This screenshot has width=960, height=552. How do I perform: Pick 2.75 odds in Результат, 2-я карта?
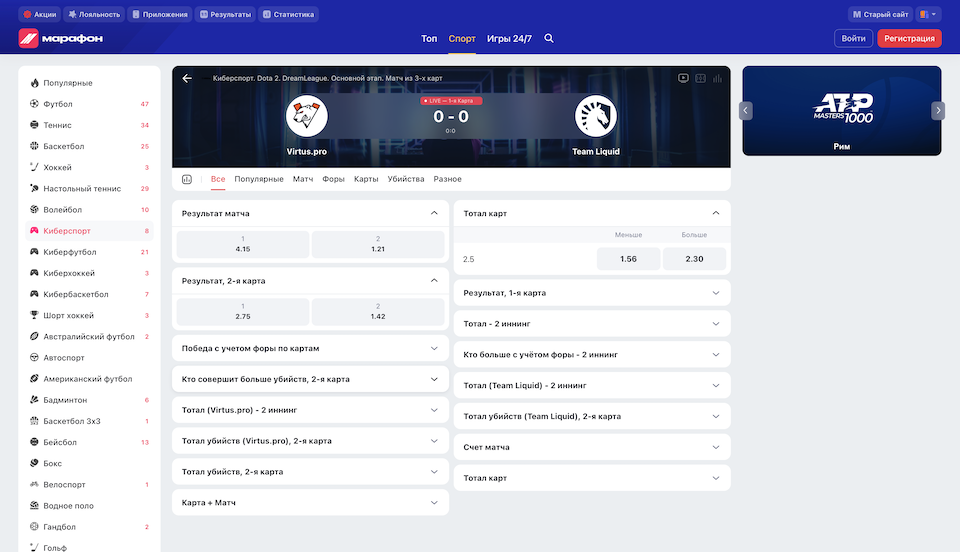pos(243,311)
